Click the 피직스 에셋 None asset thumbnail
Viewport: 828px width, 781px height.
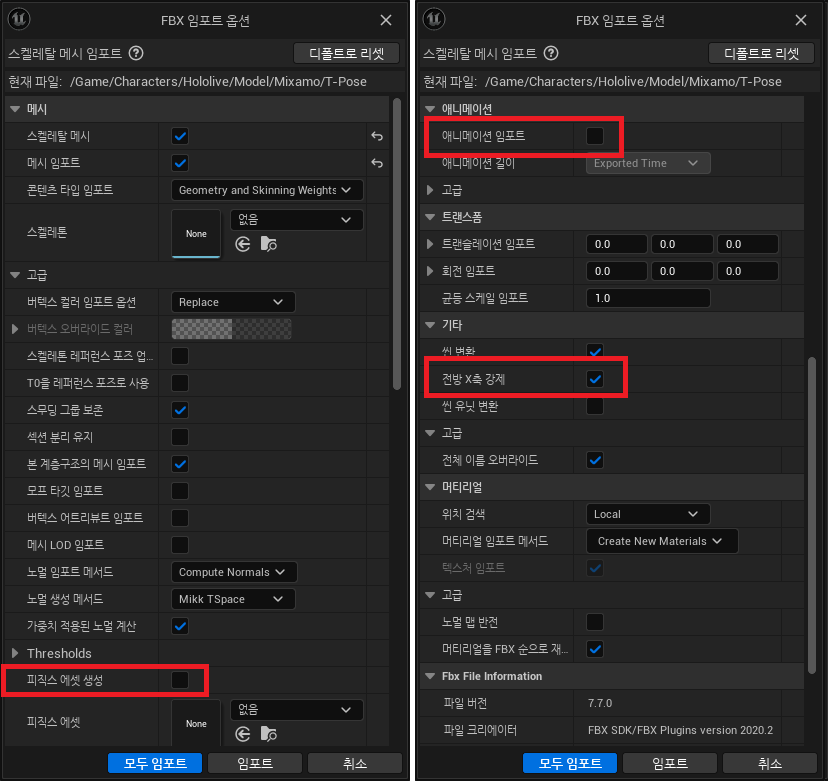[x=196, y=723]
